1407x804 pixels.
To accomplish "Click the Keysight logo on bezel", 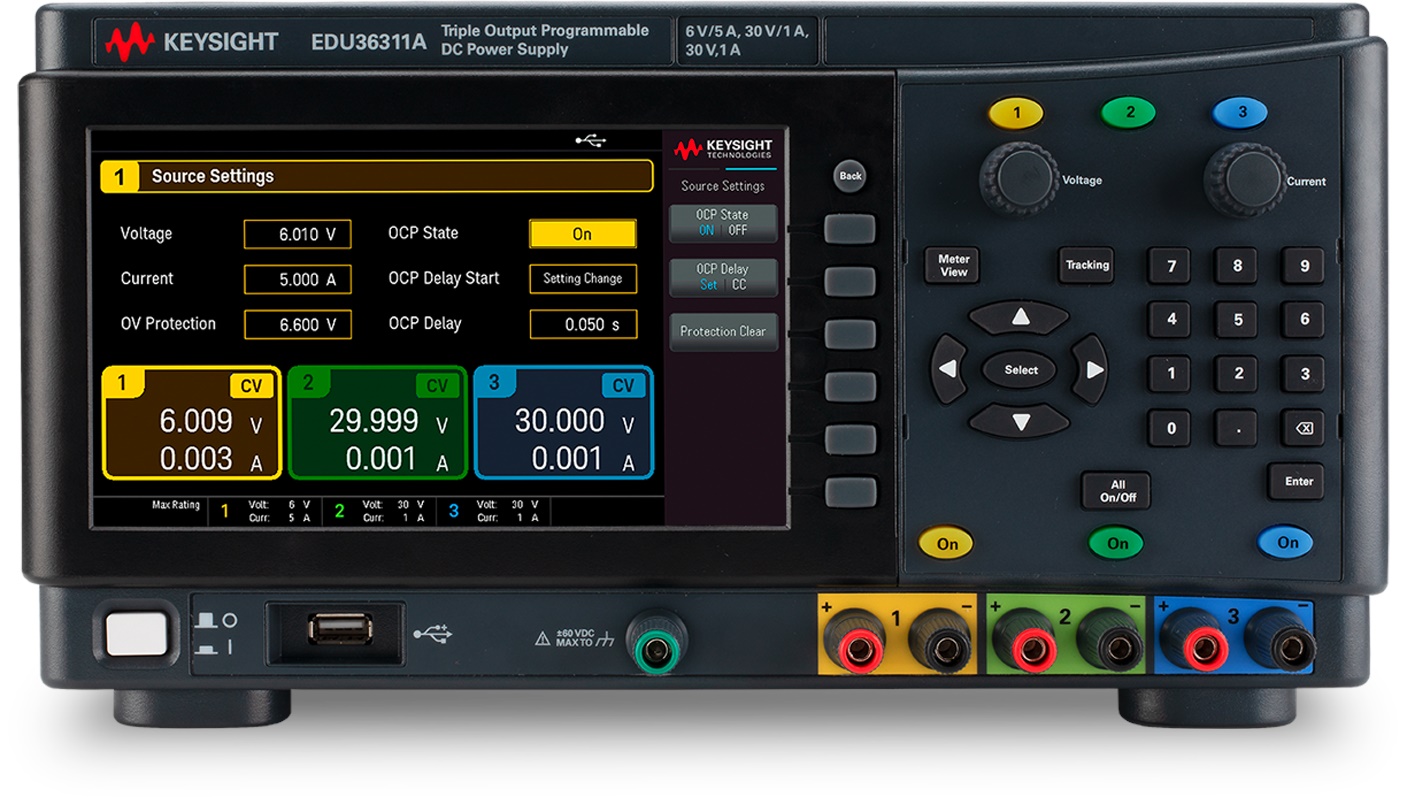I will click(x=192, y=41).
